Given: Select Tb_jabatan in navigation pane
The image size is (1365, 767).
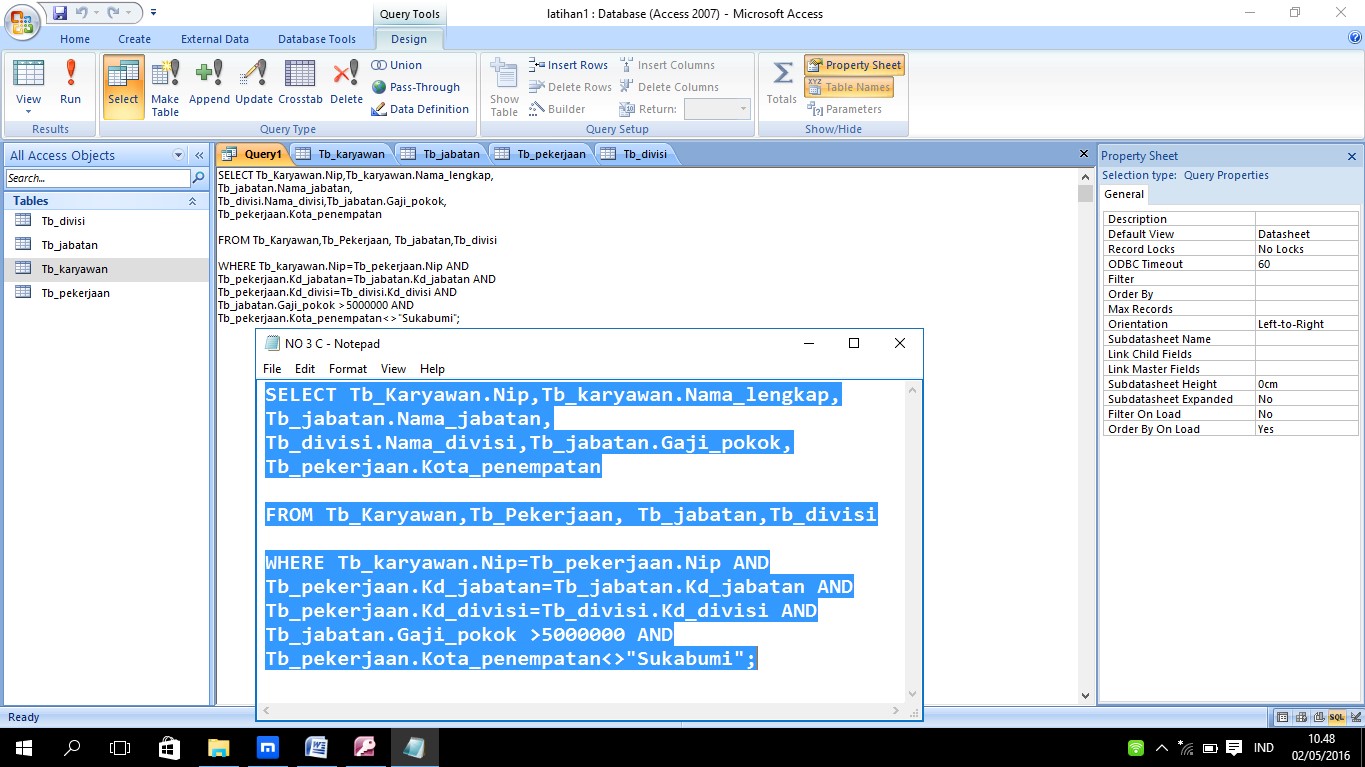Looking at the screenshot, I should pos(107,244).
